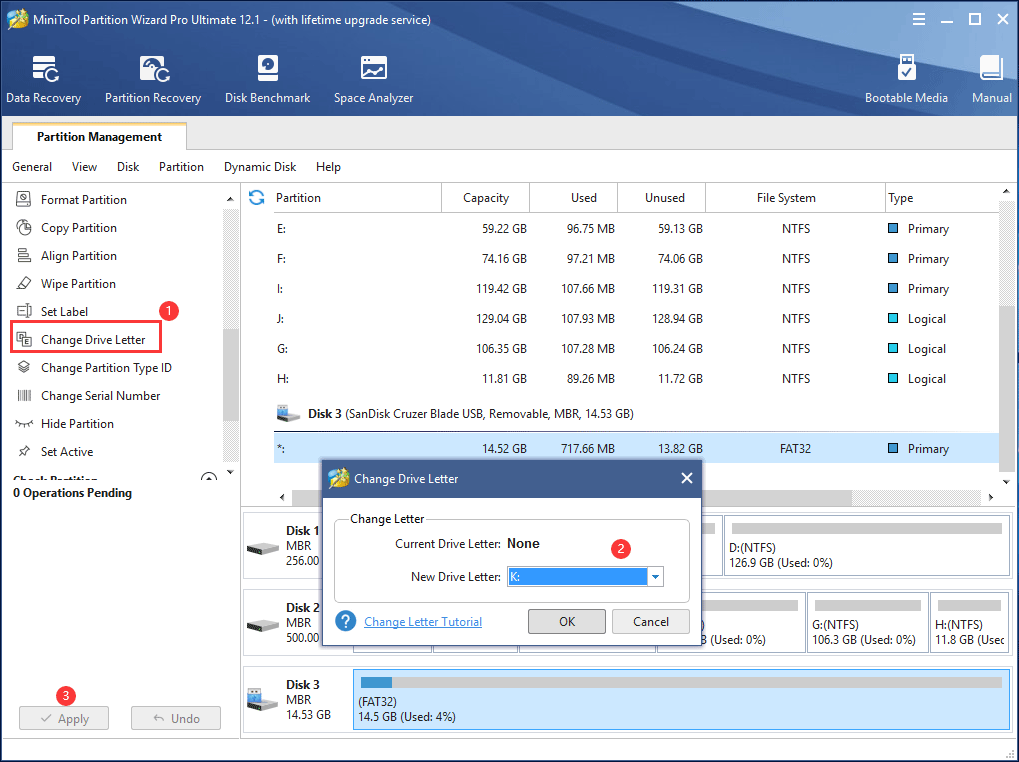The height and width of the screenshot is (762, 1019).
Task: Open the Data Recovery tool
Action: click(44, 79)
